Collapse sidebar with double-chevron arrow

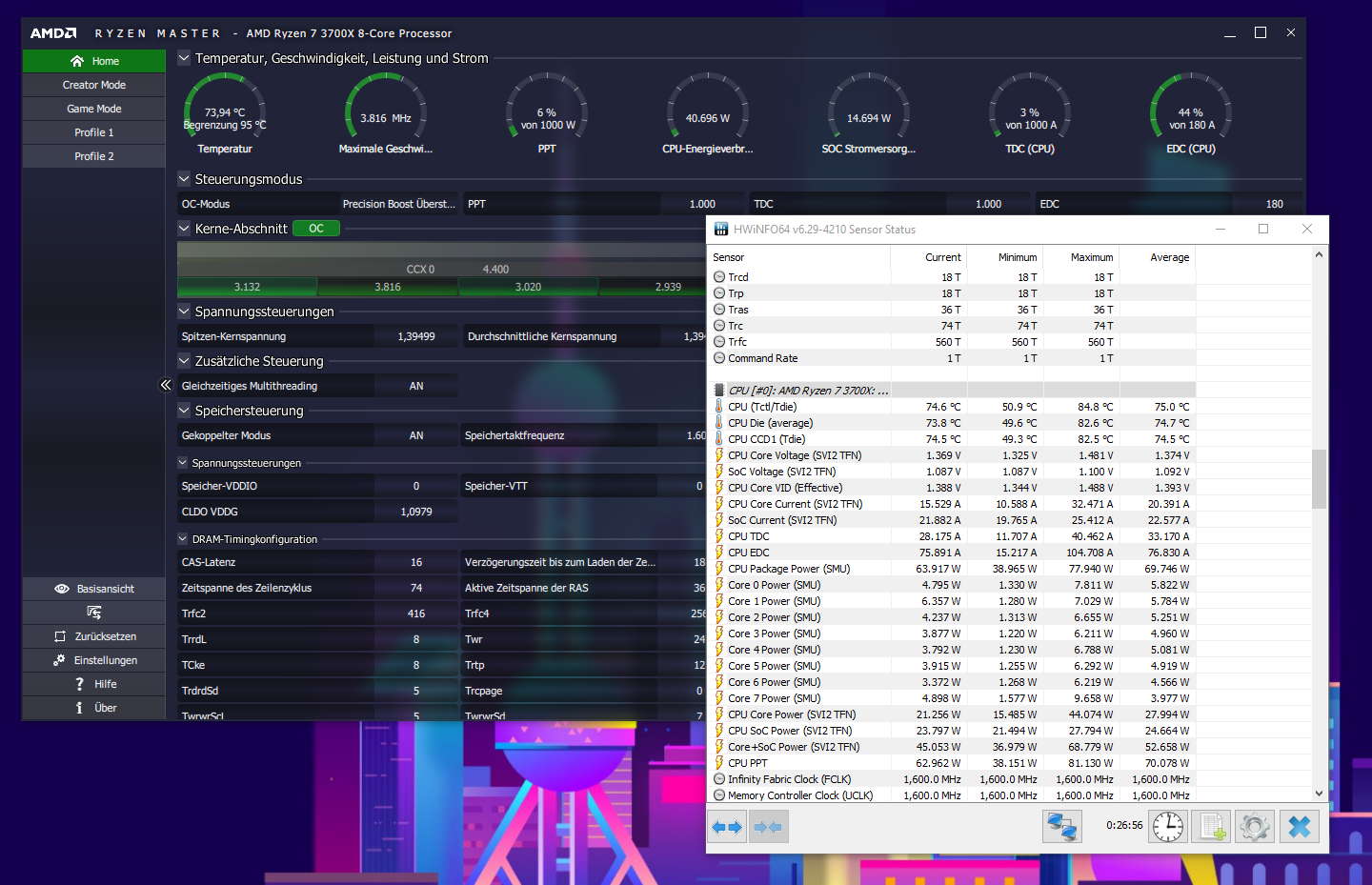point(166,385)
